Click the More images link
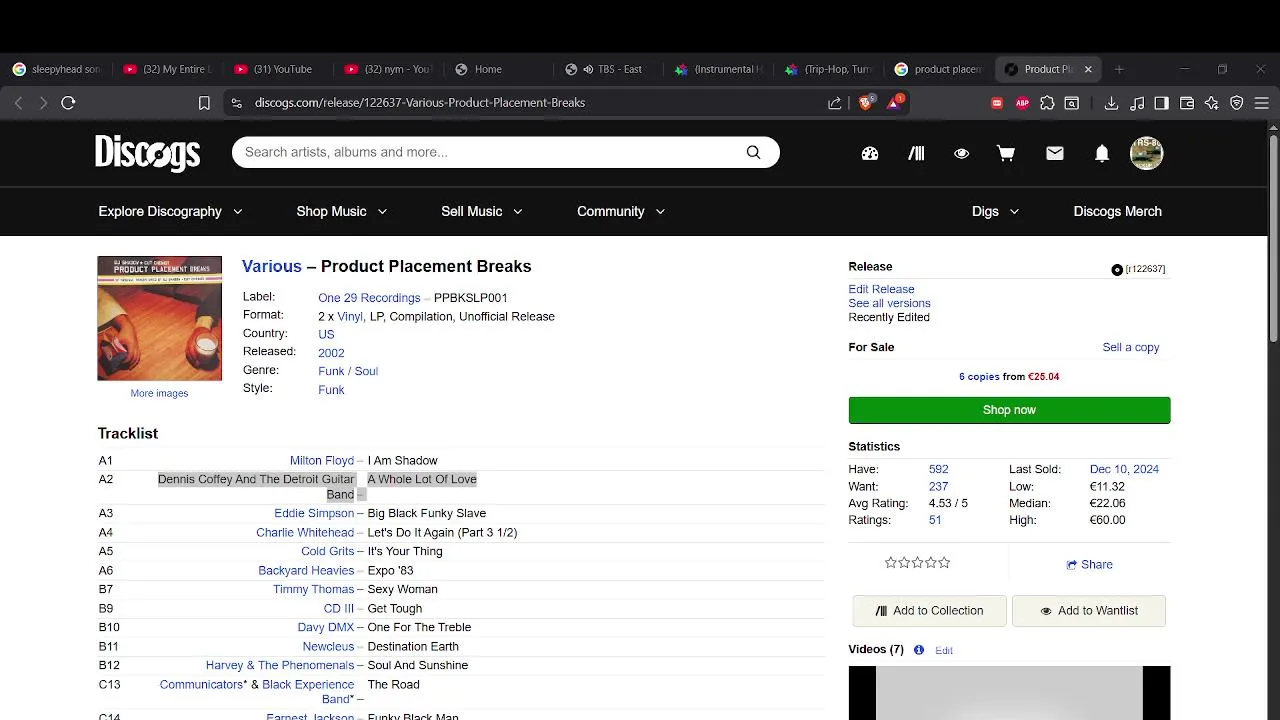This screenshot has height=720, width=1280. (159, 393)
